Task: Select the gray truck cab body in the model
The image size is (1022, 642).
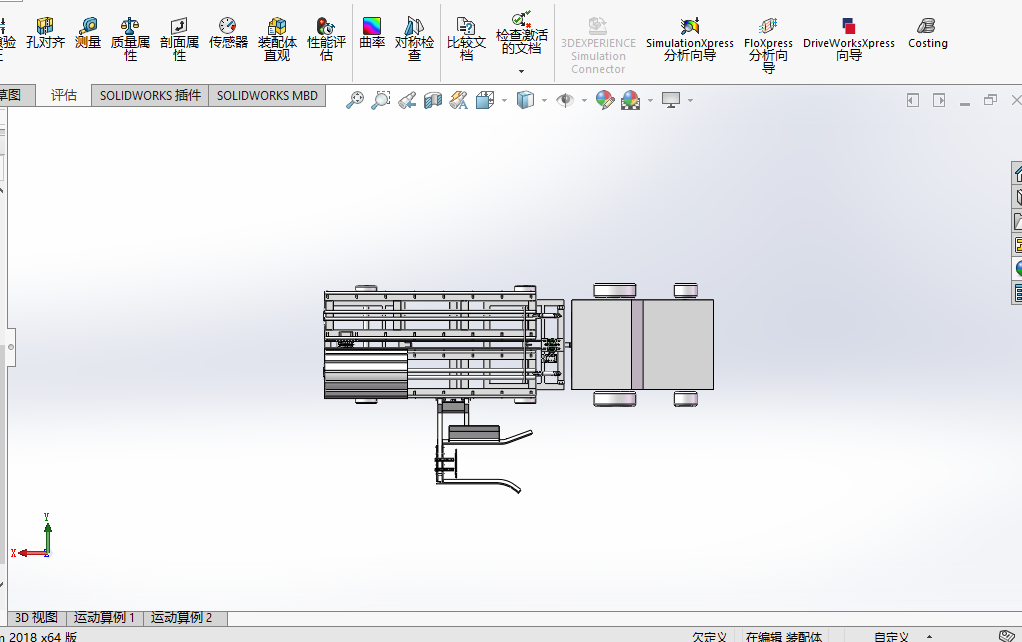Action: (x=642, y=344)
